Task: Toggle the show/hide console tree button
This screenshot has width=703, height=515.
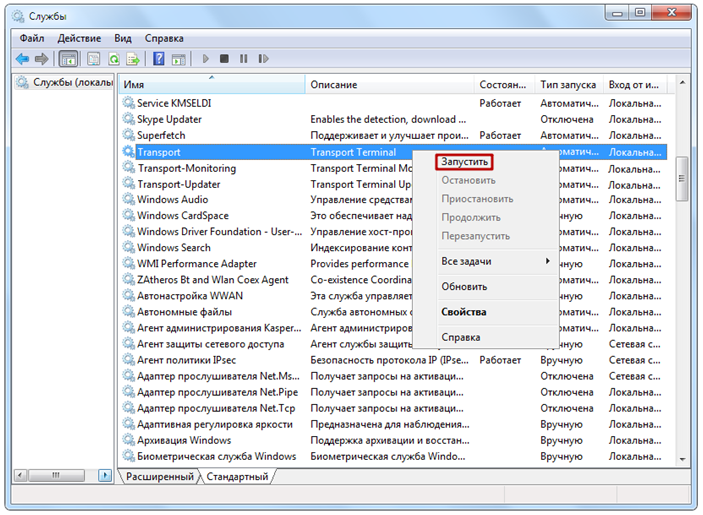Action: (69, 59)
